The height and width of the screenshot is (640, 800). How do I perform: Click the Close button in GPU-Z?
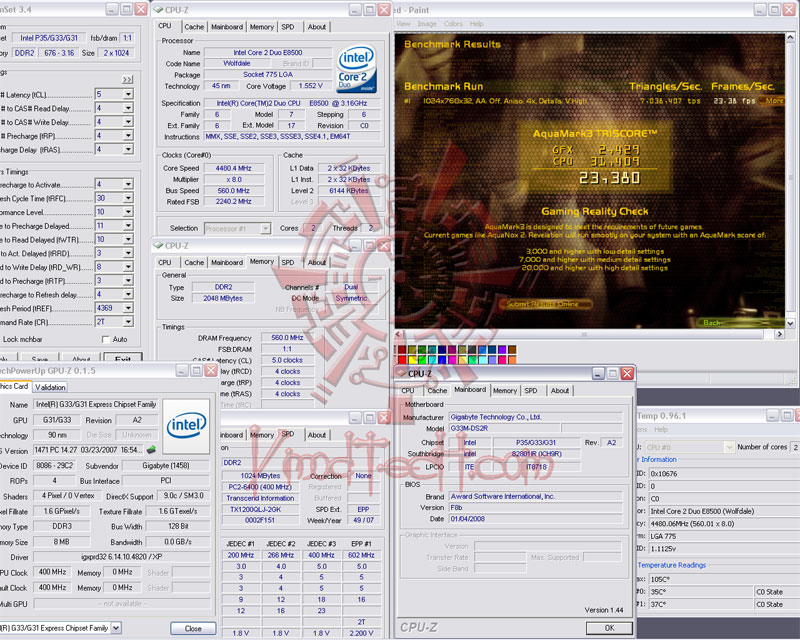tap(193, 628)
